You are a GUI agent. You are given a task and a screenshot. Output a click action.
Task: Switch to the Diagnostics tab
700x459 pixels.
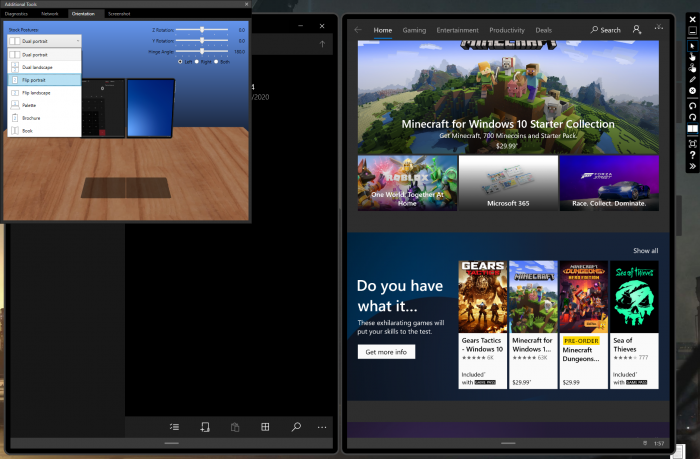(x=16, y=14)
